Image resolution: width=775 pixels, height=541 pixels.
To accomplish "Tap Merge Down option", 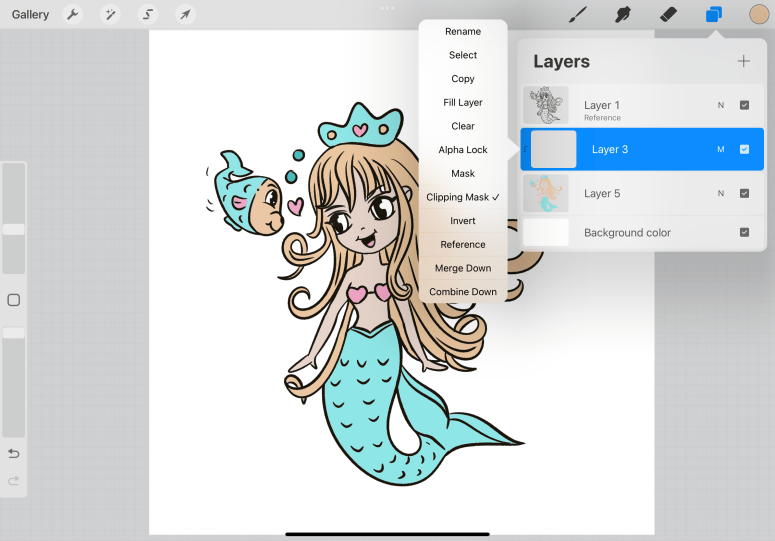I will [463, 268].
